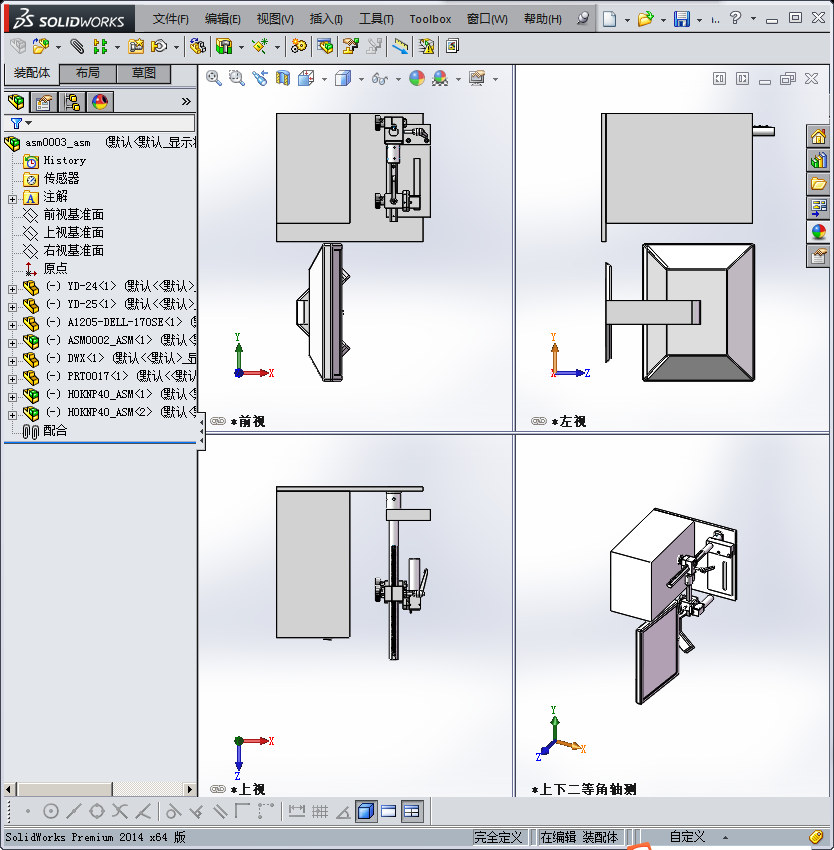This screenshot has width=834, height=850.
Task: Open the 文件(F) menu
Action: pyautogui.click(x=170, y=19)
